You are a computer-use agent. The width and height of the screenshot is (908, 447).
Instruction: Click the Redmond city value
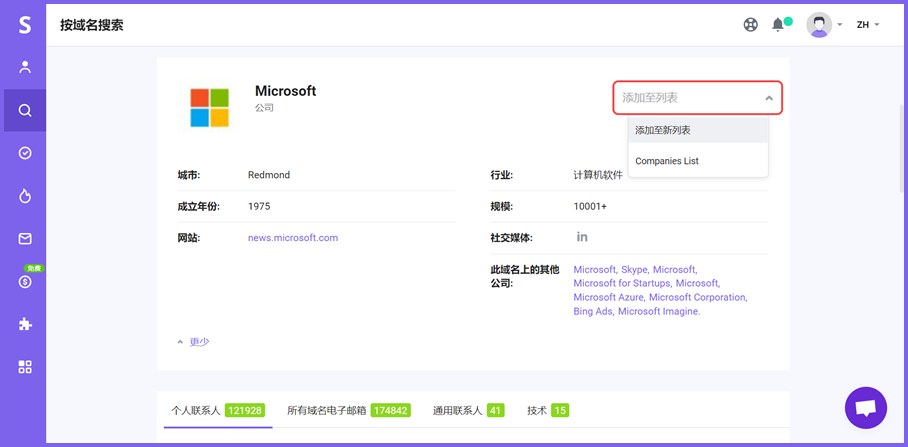(x=269, y=175)
